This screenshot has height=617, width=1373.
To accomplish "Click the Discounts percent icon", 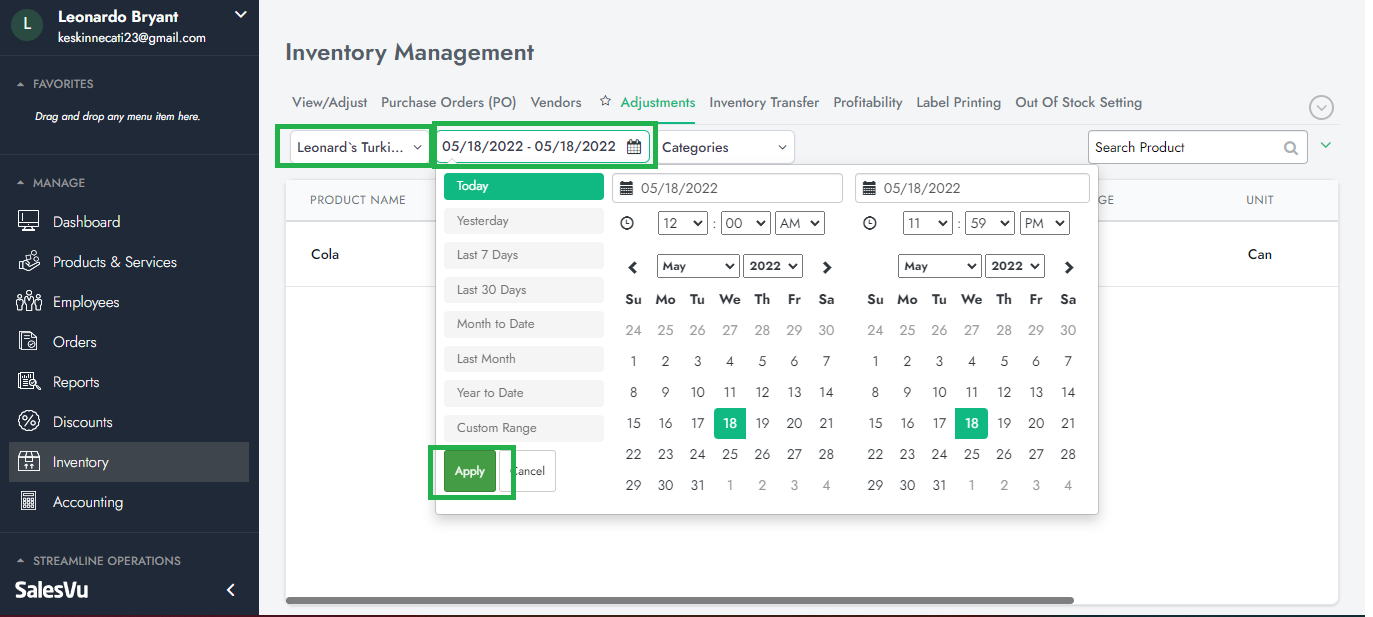I will [x=29, y=422].
